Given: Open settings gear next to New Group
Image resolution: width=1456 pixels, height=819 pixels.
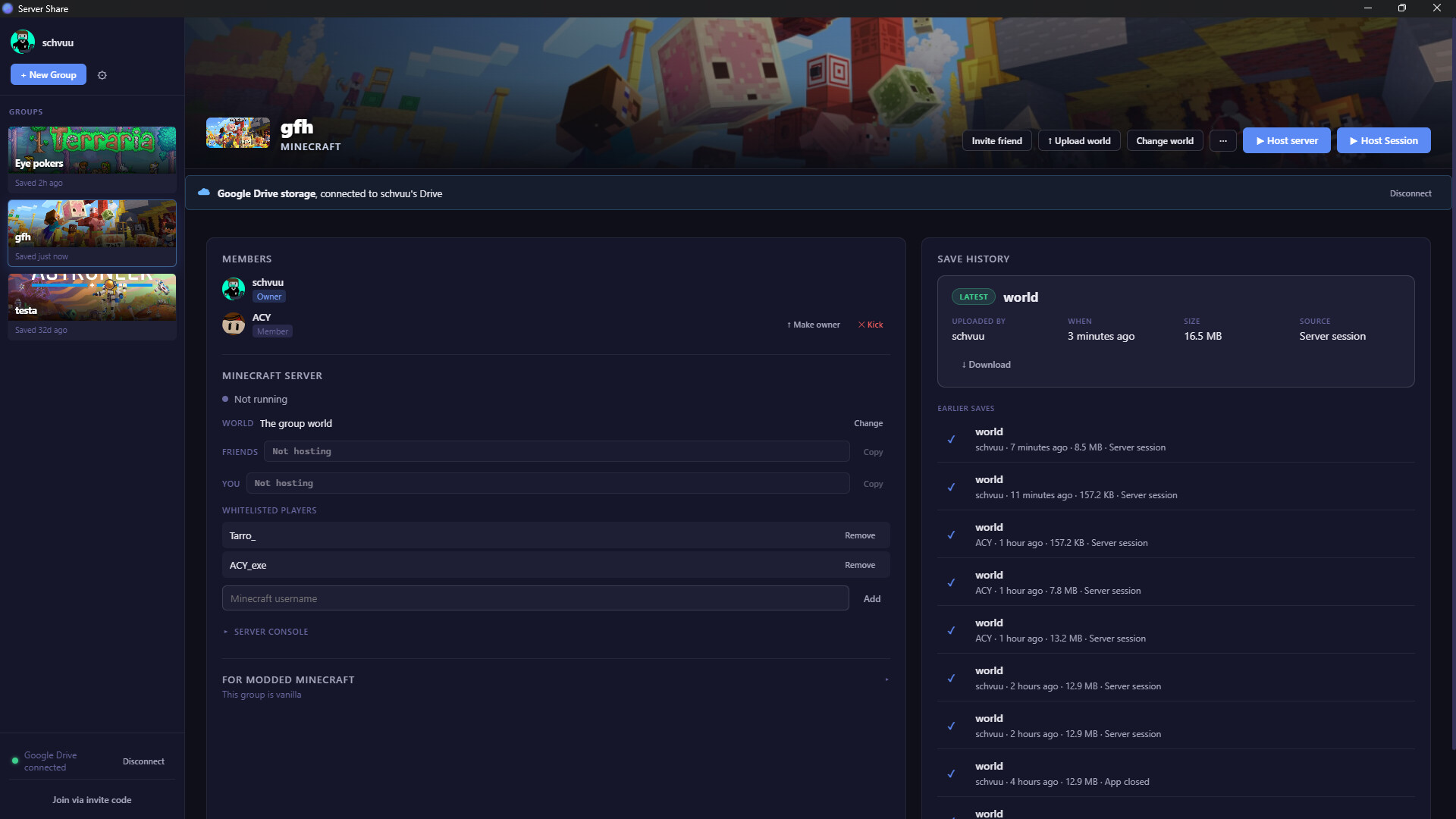Looking at the screenshot, I should point(102,75).
